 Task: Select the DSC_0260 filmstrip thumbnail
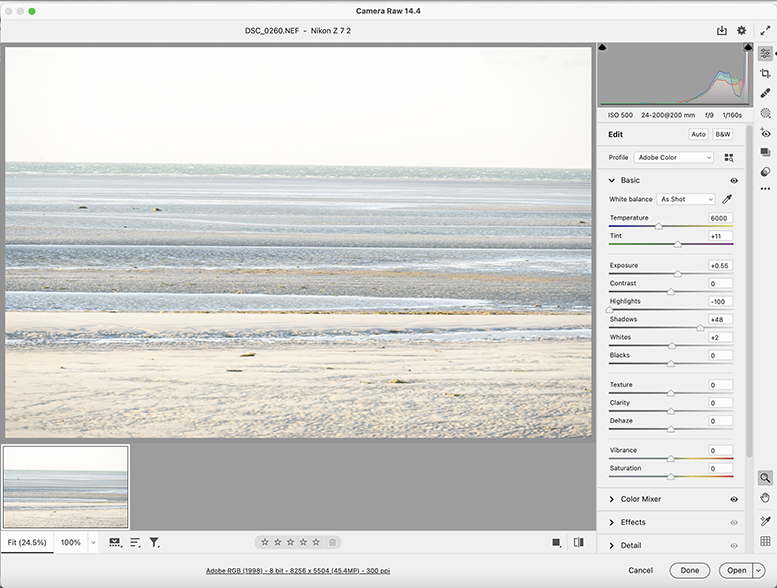66,487
